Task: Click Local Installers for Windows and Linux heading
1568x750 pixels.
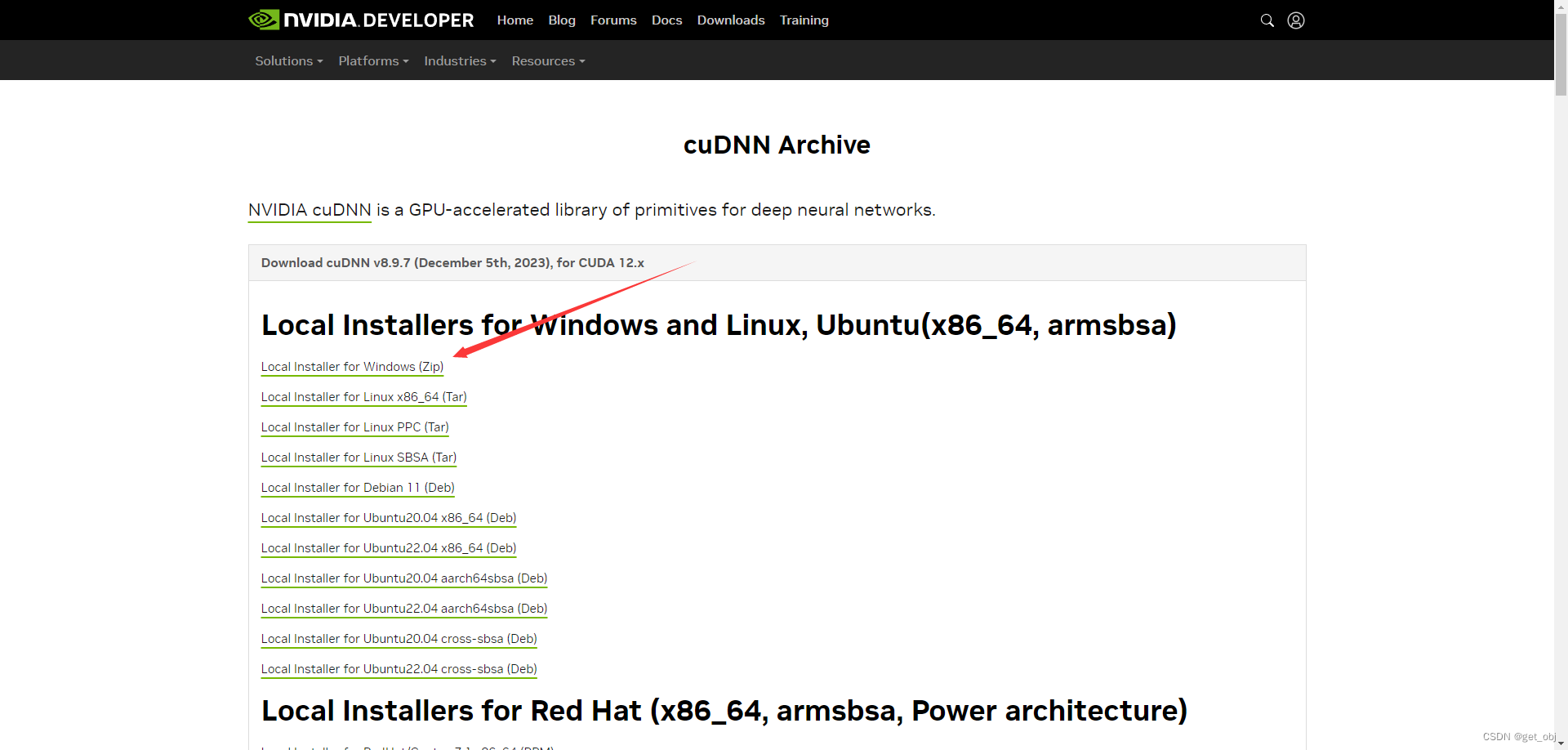Action: (719, 325)
